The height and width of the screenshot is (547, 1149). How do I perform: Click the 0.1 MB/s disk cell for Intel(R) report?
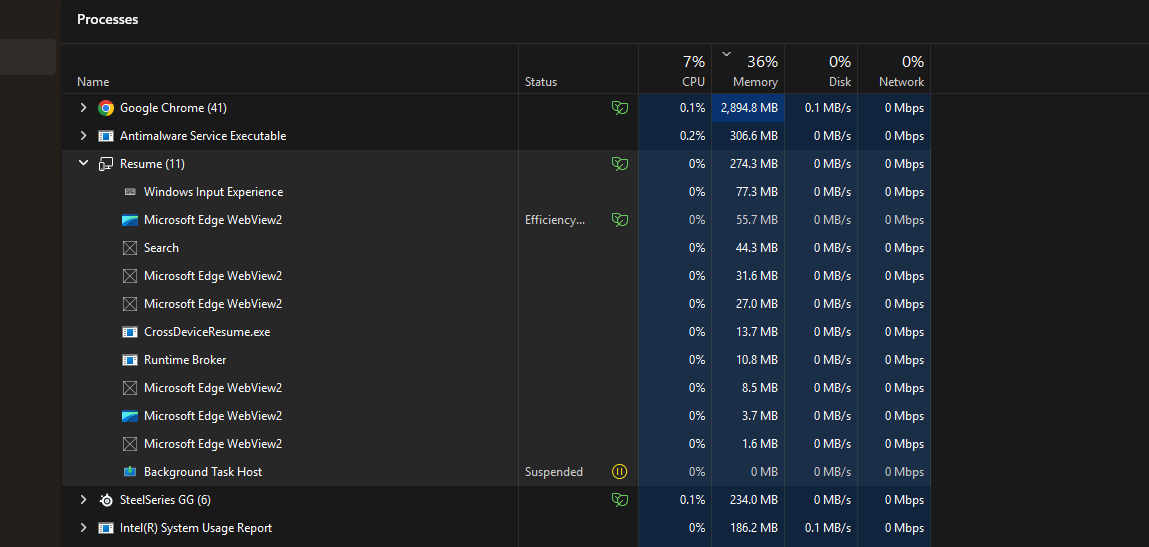pos(821,528)
